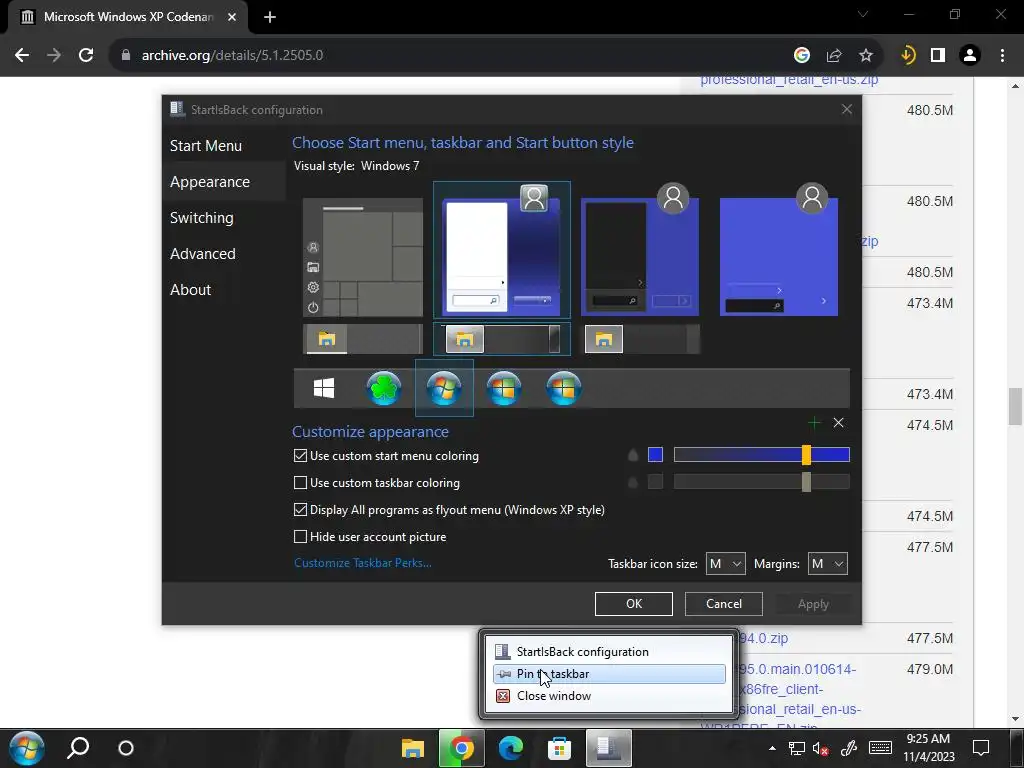Click the share page icon in address bar
Screen dimensions: 1024x768
point(834,56)
